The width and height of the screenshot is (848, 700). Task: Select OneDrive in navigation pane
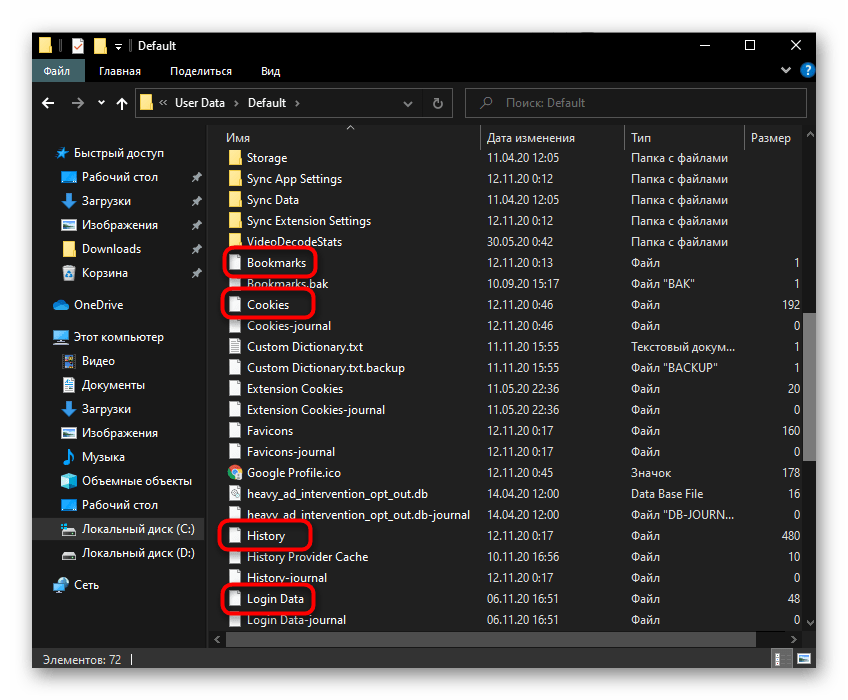(98, 305)
